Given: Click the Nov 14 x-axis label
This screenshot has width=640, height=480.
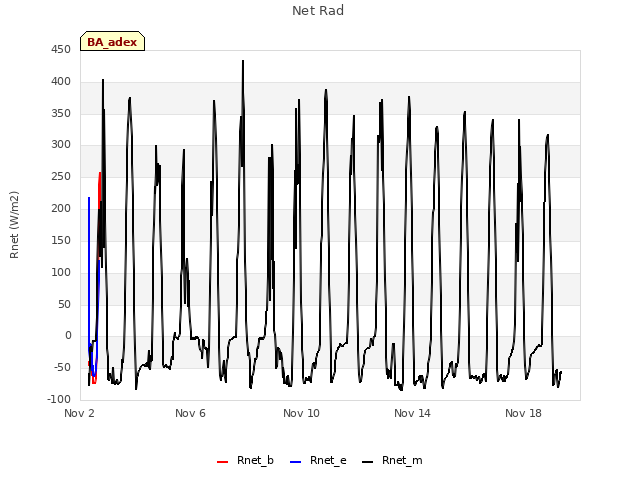Looking at the screenshot, I should click(x=412, y=413).
